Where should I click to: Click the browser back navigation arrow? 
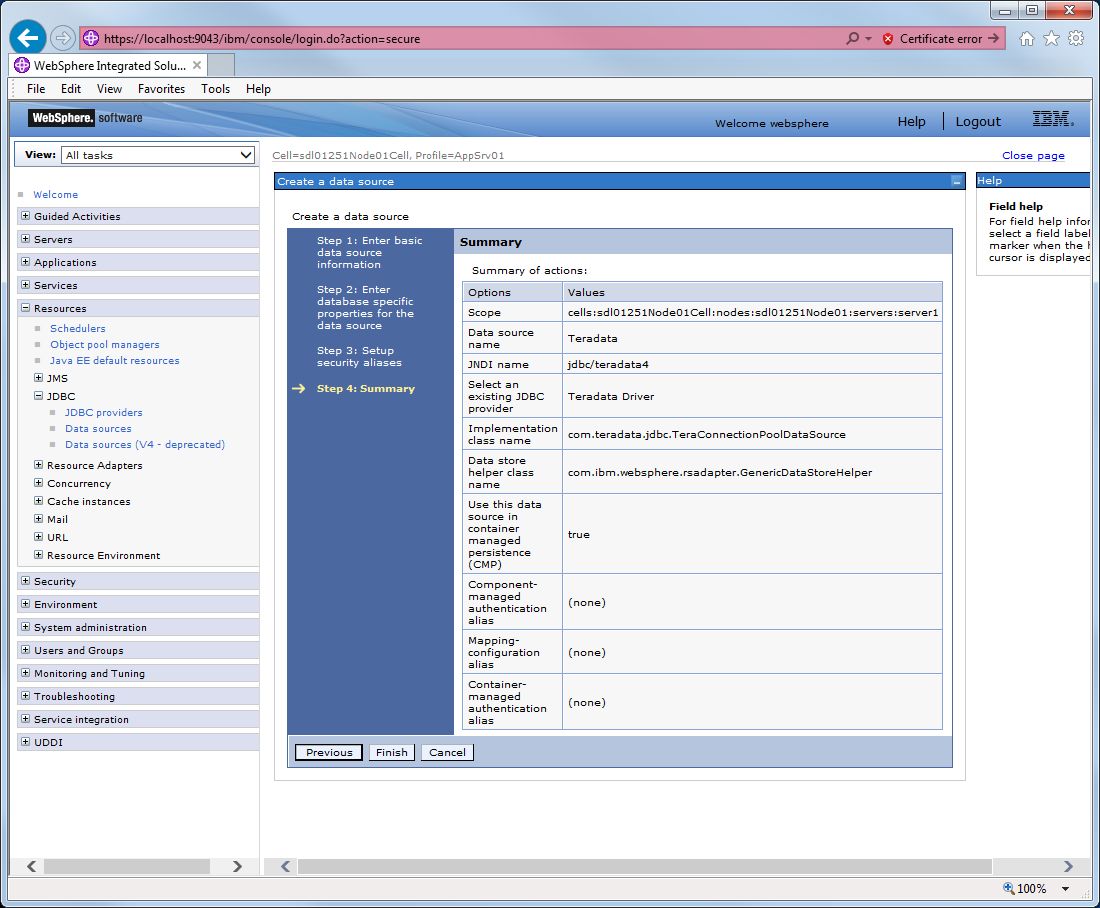[26, 37]
